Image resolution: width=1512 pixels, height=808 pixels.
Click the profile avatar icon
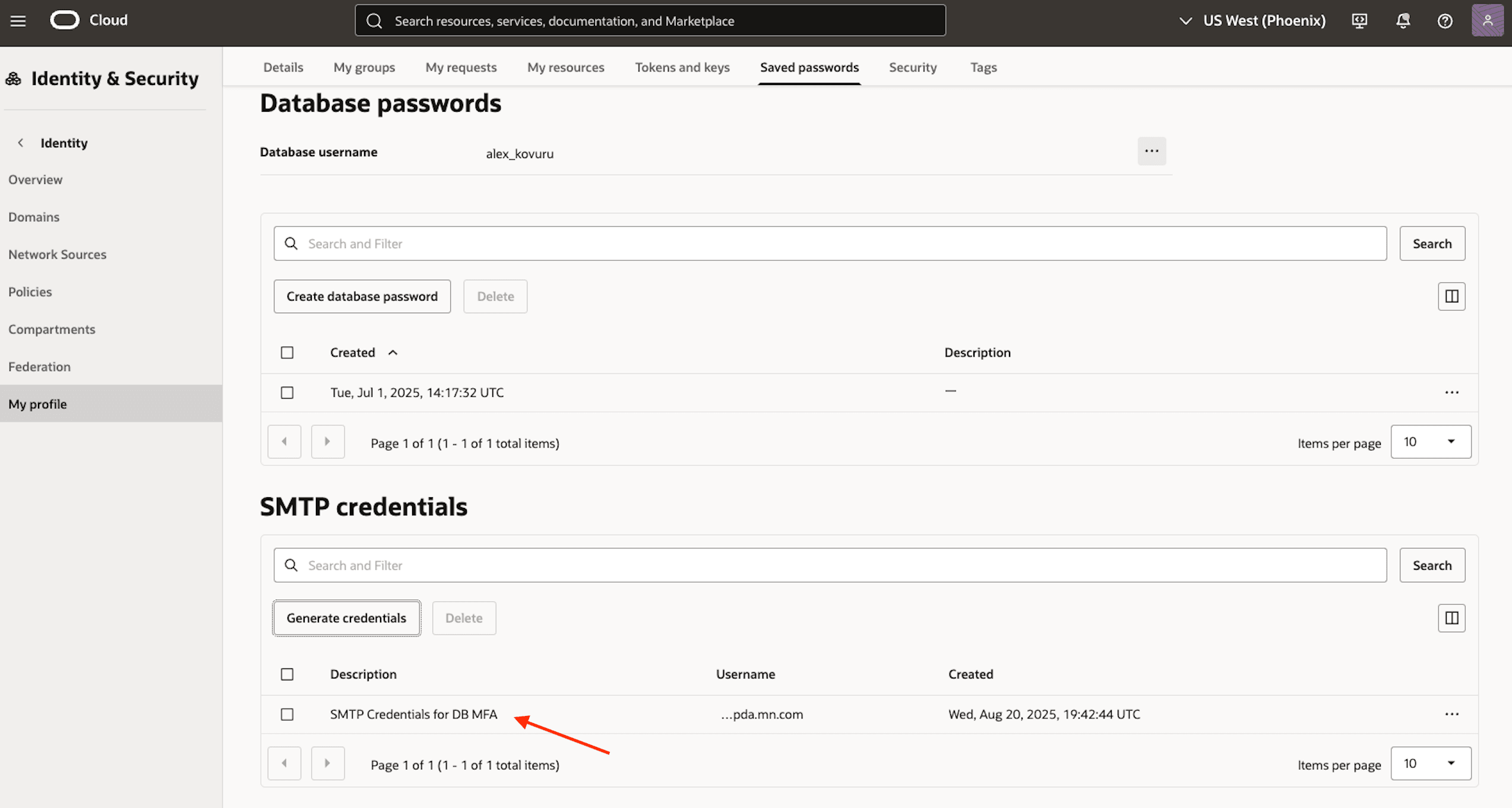pyautogui.click(x=1488, y=21)
